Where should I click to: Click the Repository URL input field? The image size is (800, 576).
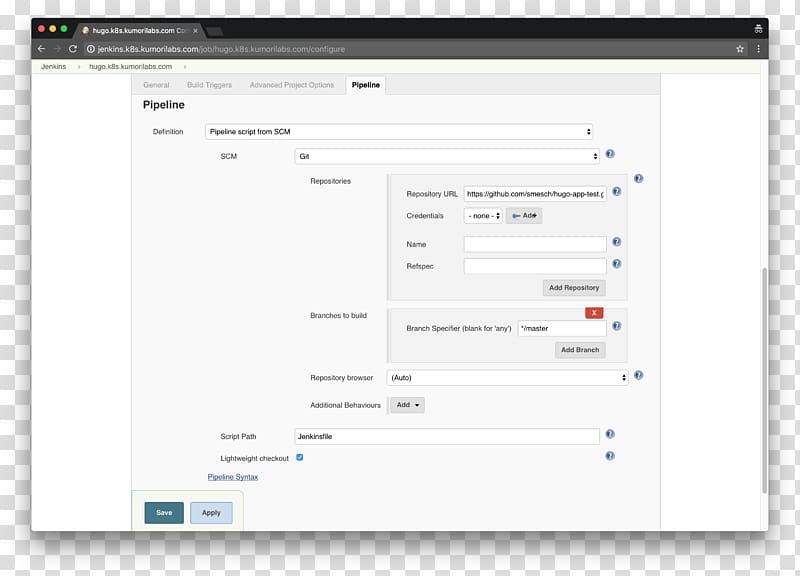pos(535,194)
